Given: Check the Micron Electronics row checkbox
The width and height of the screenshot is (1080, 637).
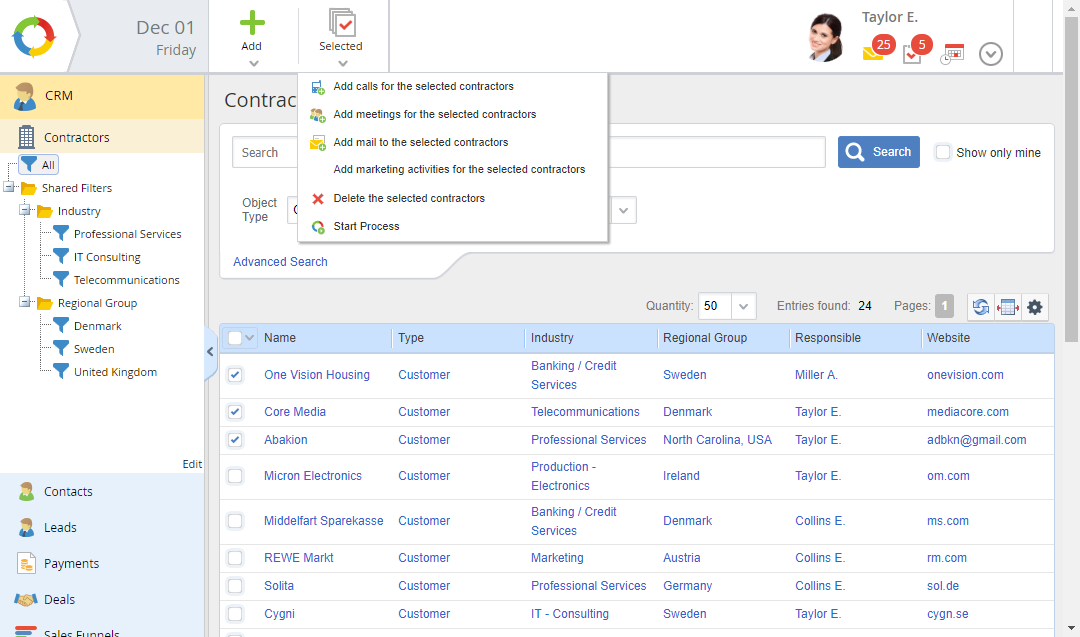Looking at the screenshot, I should click(235, 476).
